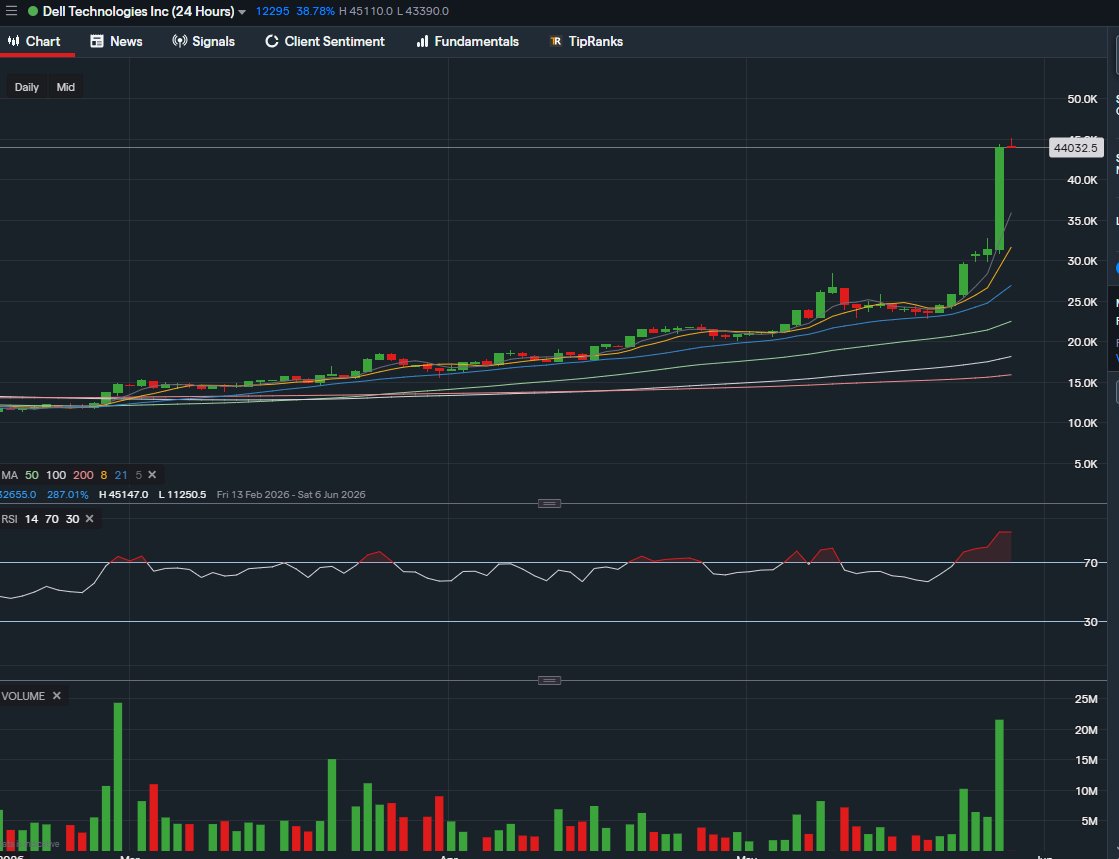Select the MA 200 period value

coord(83,475)
